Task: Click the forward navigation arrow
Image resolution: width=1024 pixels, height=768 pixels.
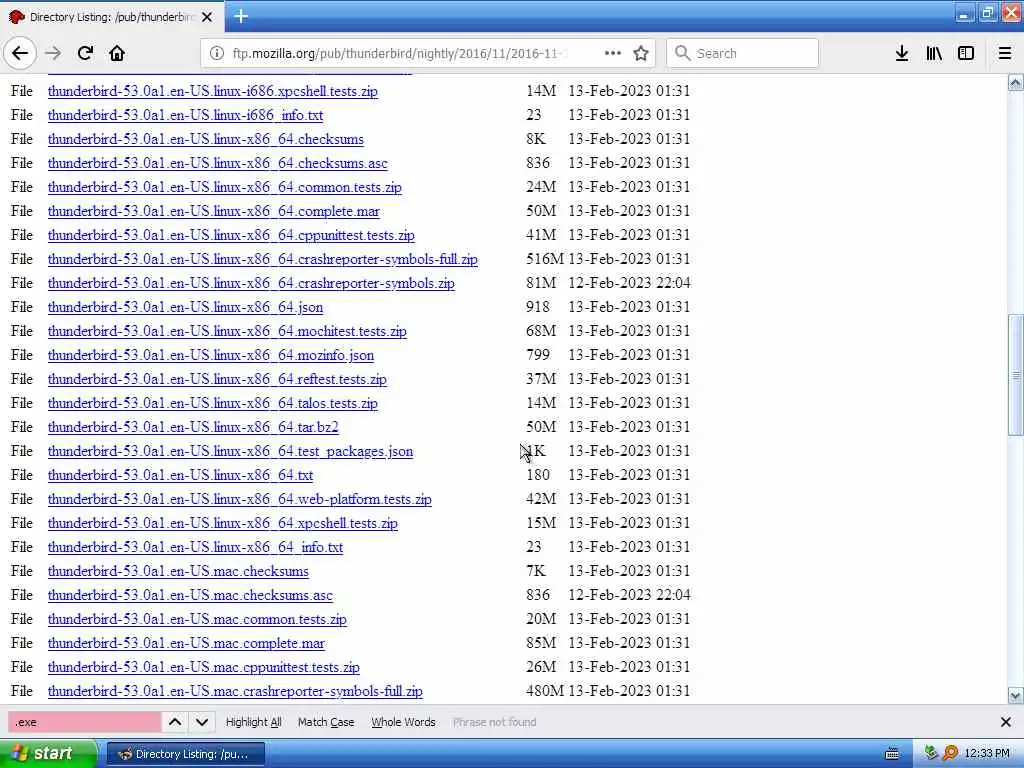Action: click(x=53, y=53)
